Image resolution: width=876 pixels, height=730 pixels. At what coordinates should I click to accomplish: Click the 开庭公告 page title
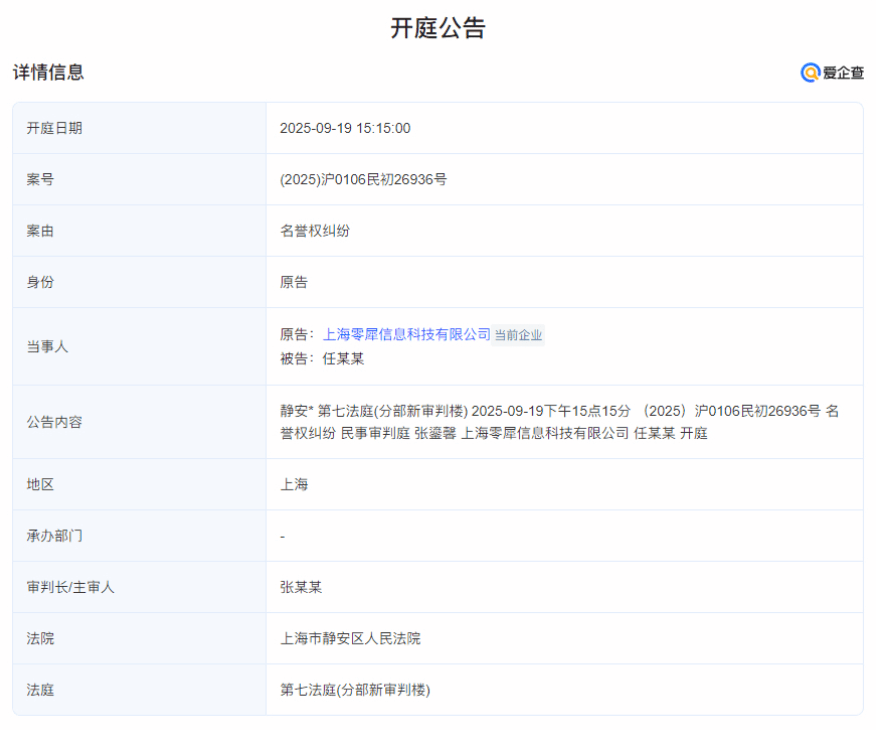pos(437,28)
